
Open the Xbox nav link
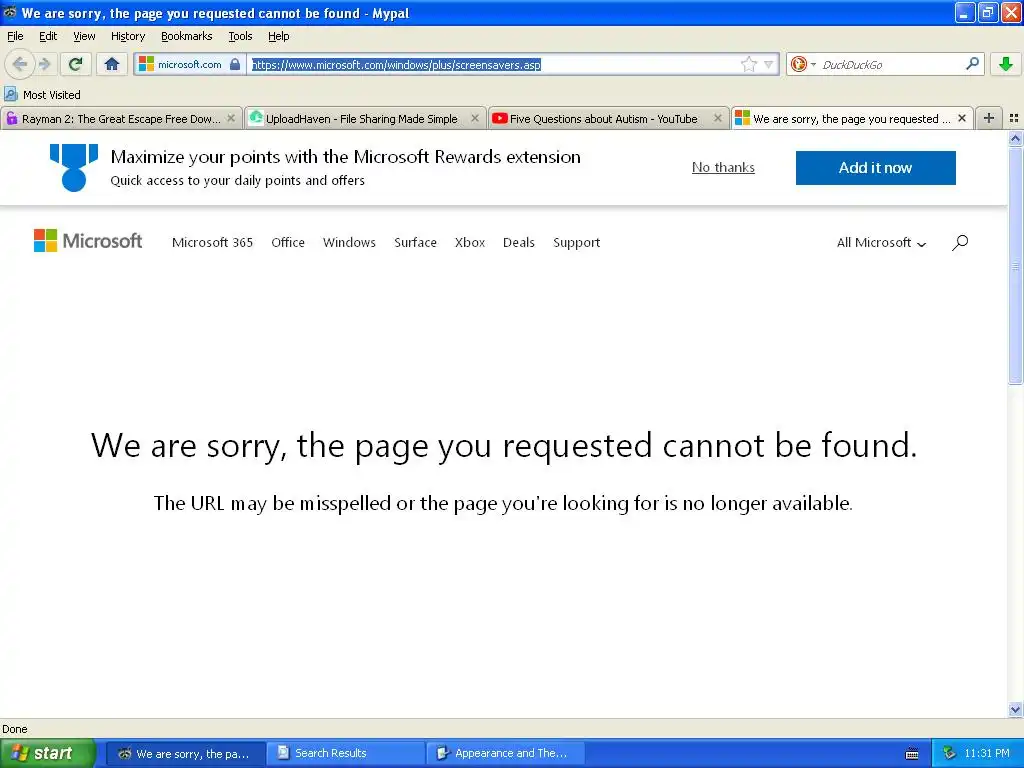(470, 242)
